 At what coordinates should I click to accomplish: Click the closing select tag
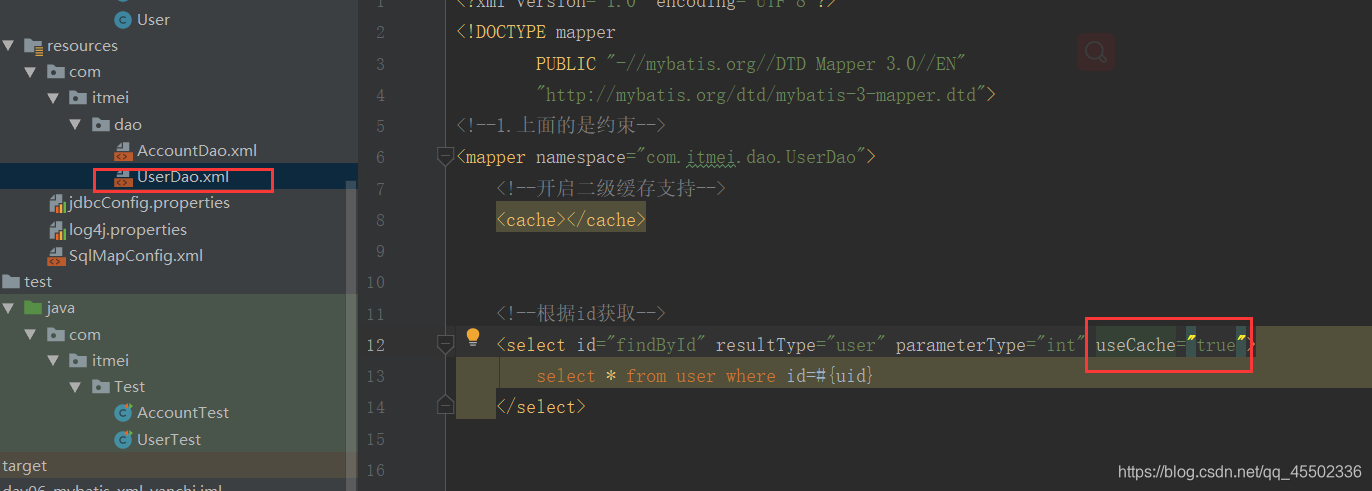(x=541, y=407)
